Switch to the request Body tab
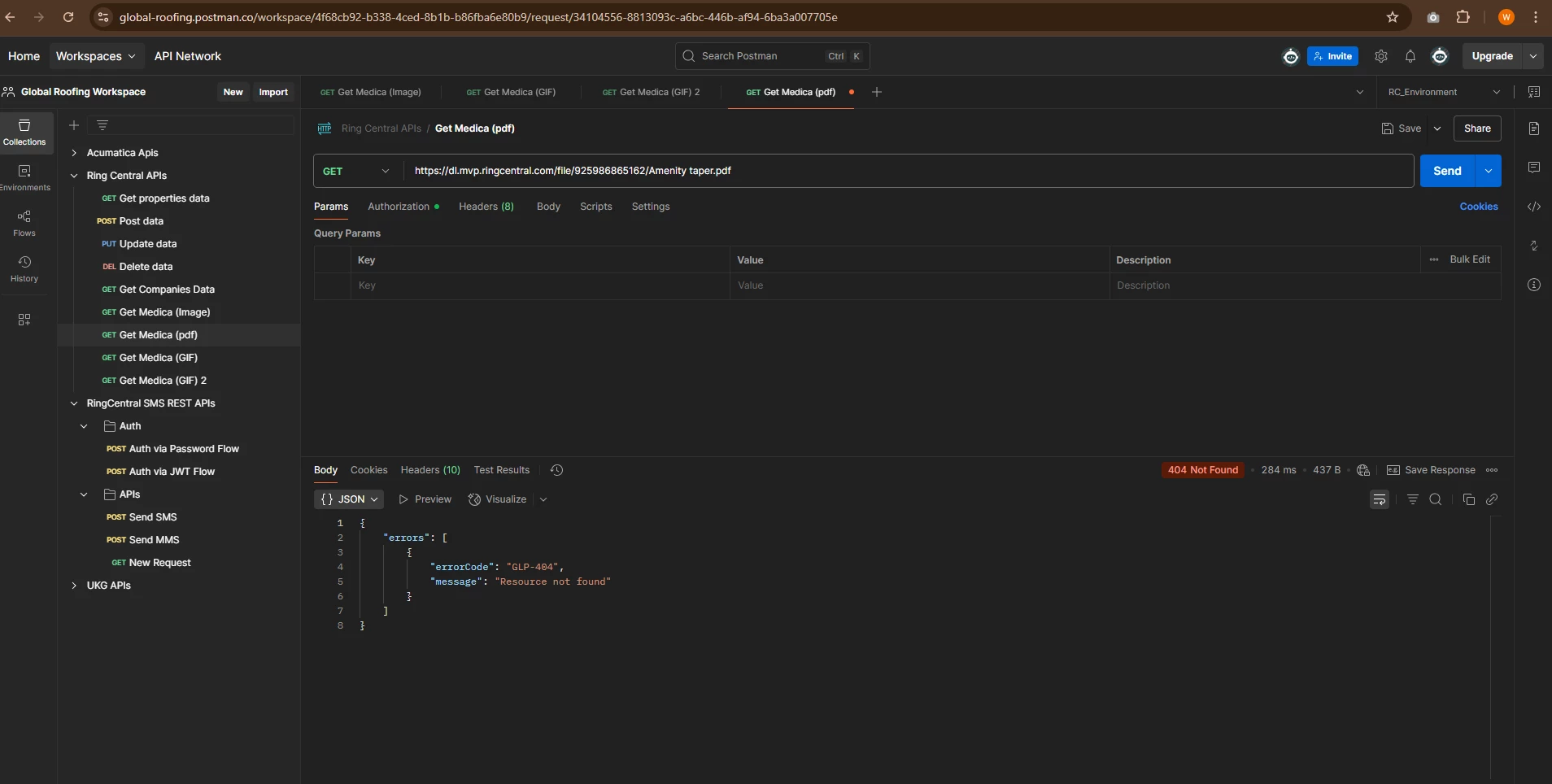Viewport: 1552px width, 784px height. point(548,207)
